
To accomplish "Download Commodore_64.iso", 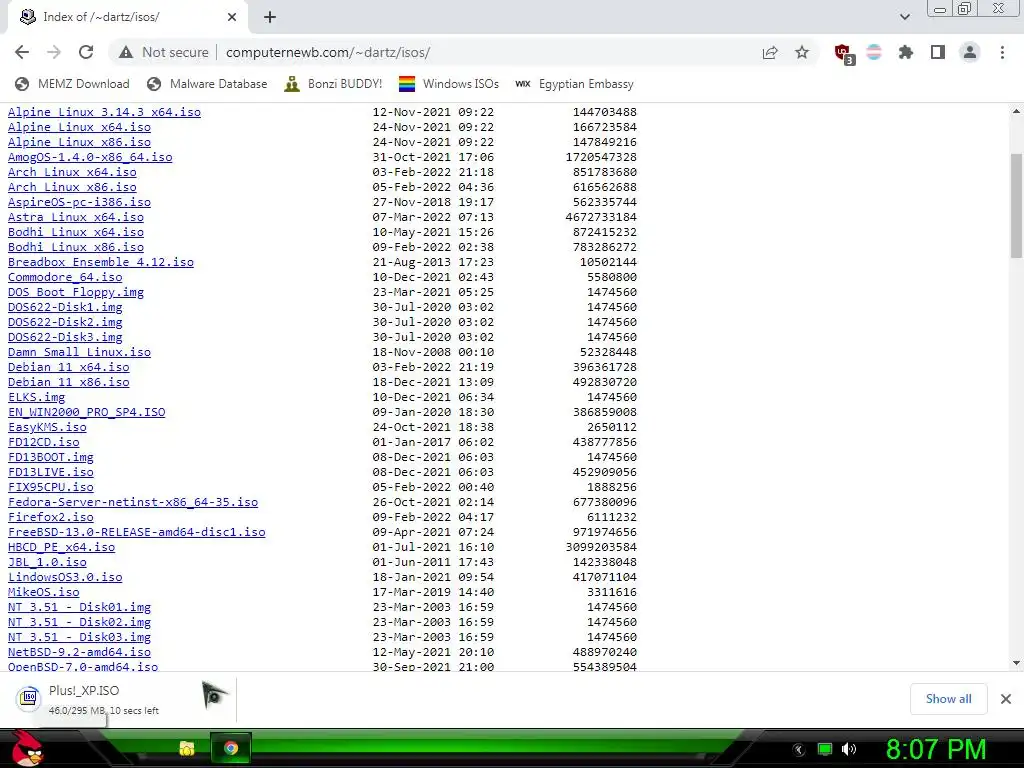I will coord(65,277).
